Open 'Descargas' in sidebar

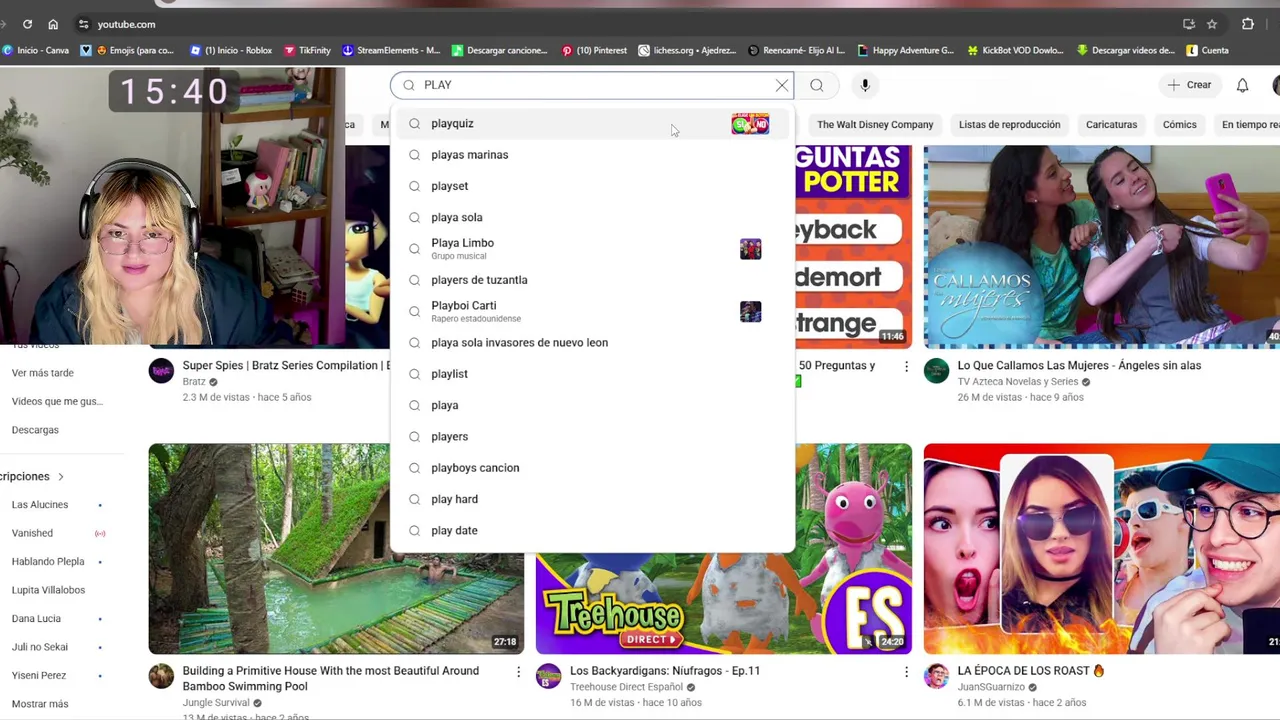[x=35, y=430]
